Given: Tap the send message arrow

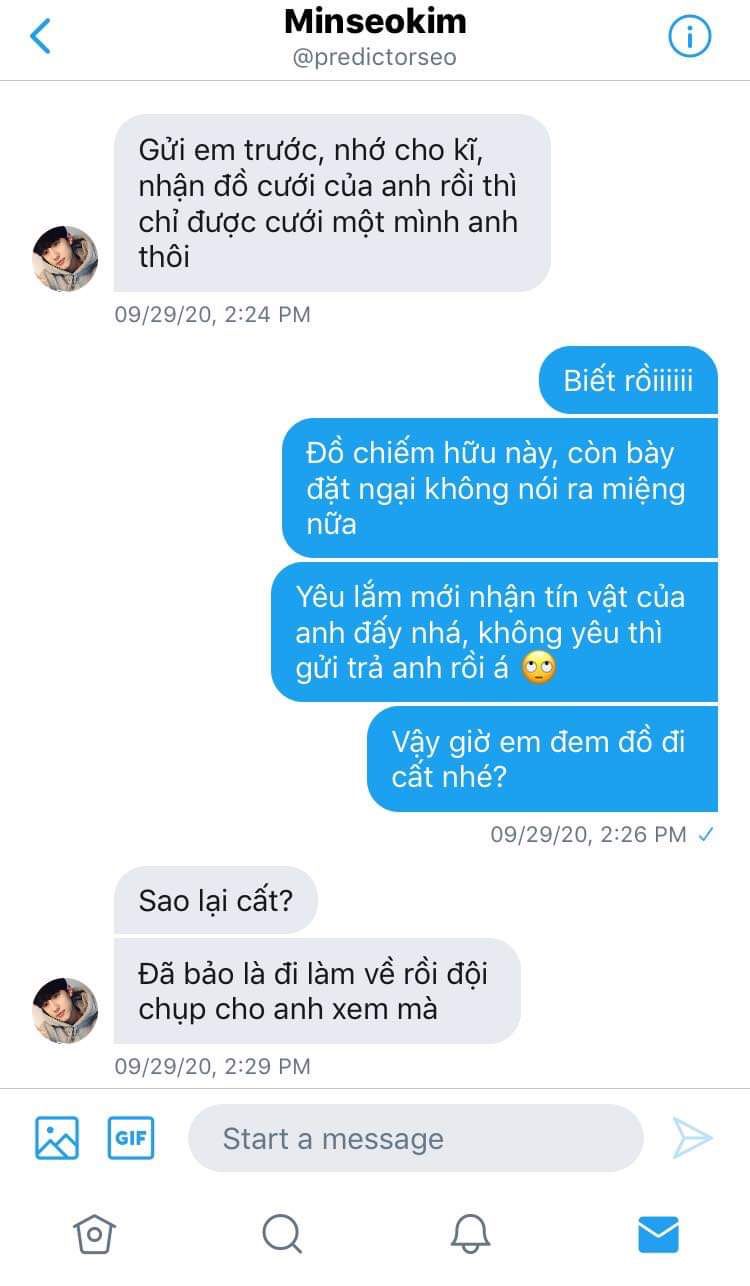Looking at the screenshot, I should point(692,1138).
